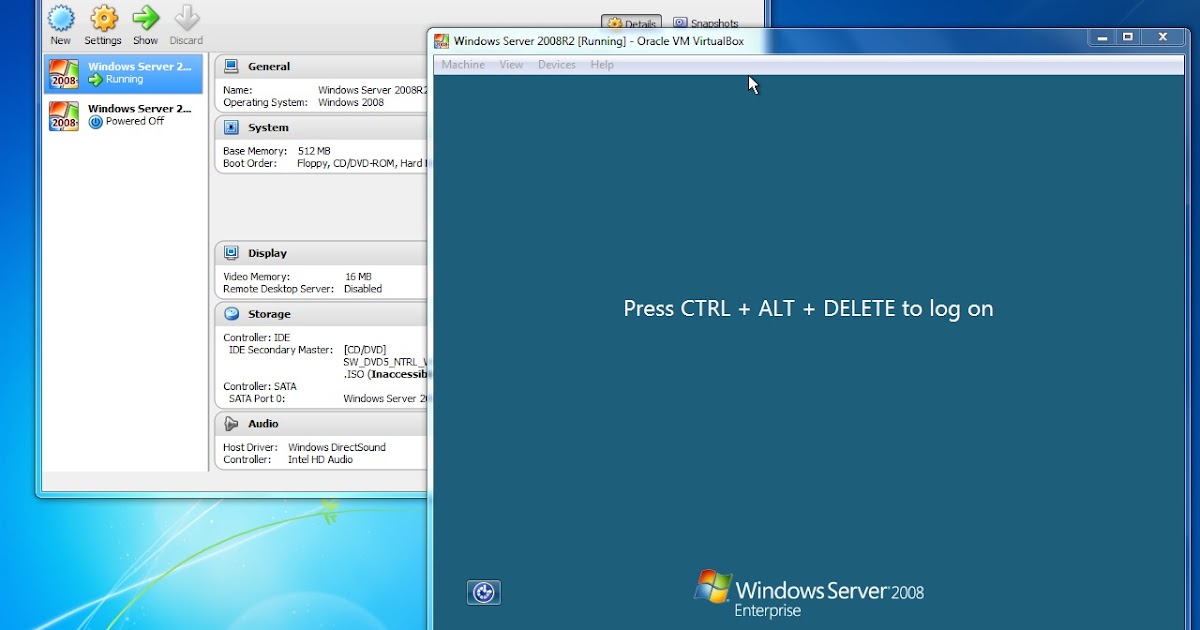Select the running Windows Server 2008 VM
Screen dimensions: 1200x630
click(x=123, y=74)
